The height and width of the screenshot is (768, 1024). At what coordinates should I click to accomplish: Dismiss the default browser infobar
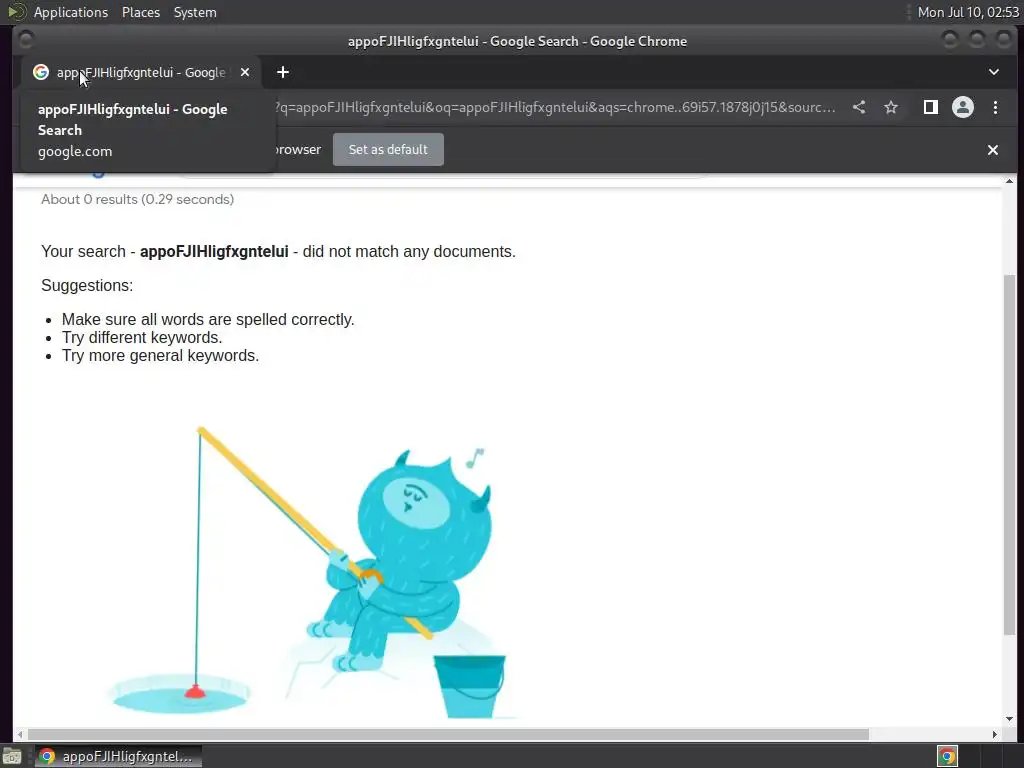click(x=993, y=150)
